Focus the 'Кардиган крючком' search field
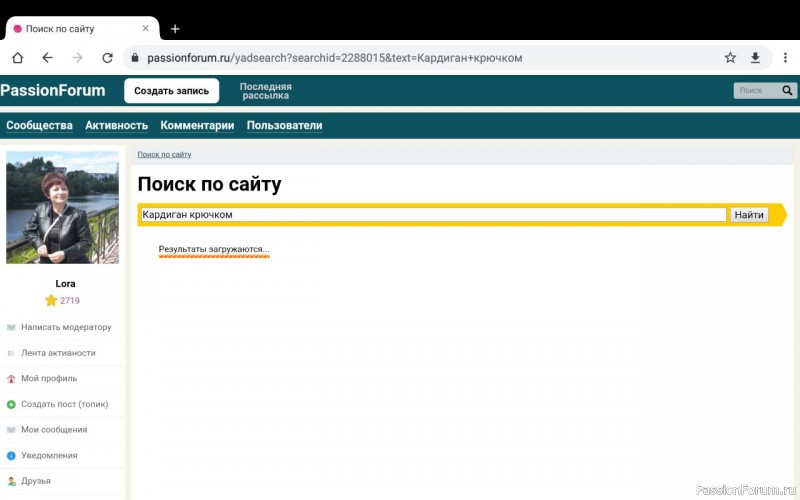800x500 pixels. coord(432,214)
